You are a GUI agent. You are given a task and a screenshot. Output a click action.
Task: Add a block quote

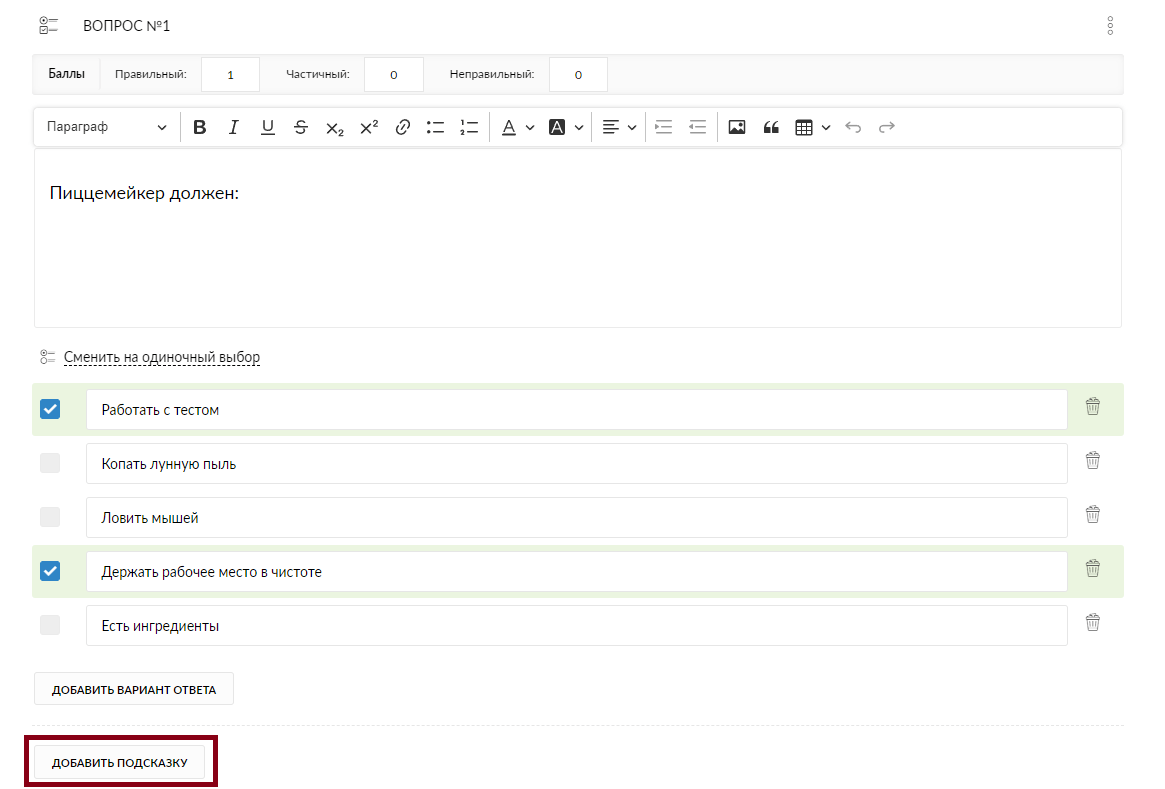tap(771, 127)
